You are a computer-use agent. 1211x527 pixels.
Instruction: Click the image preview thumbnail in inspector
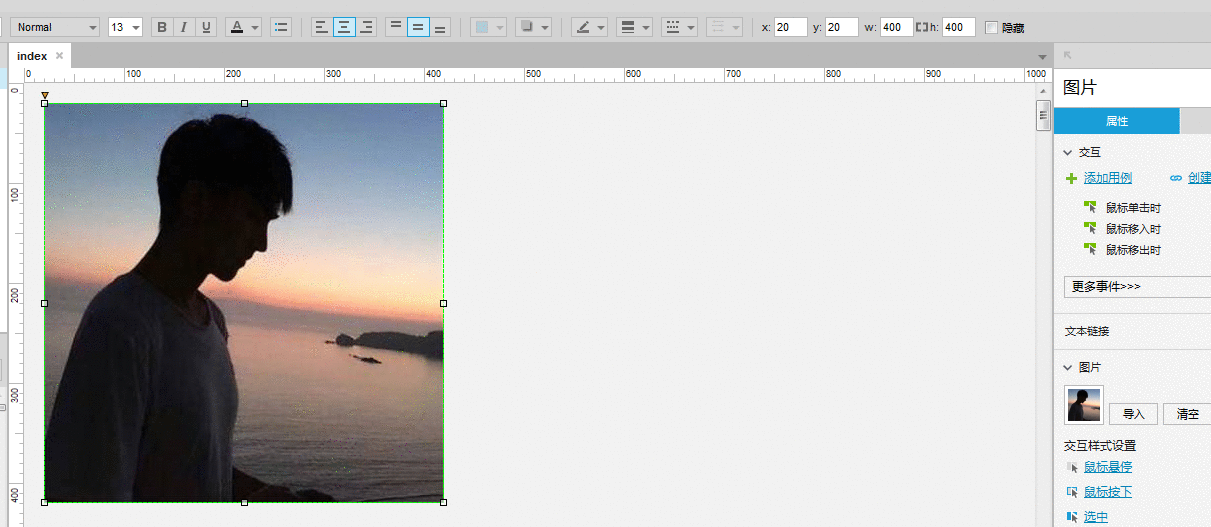[x=1084, y=405]
